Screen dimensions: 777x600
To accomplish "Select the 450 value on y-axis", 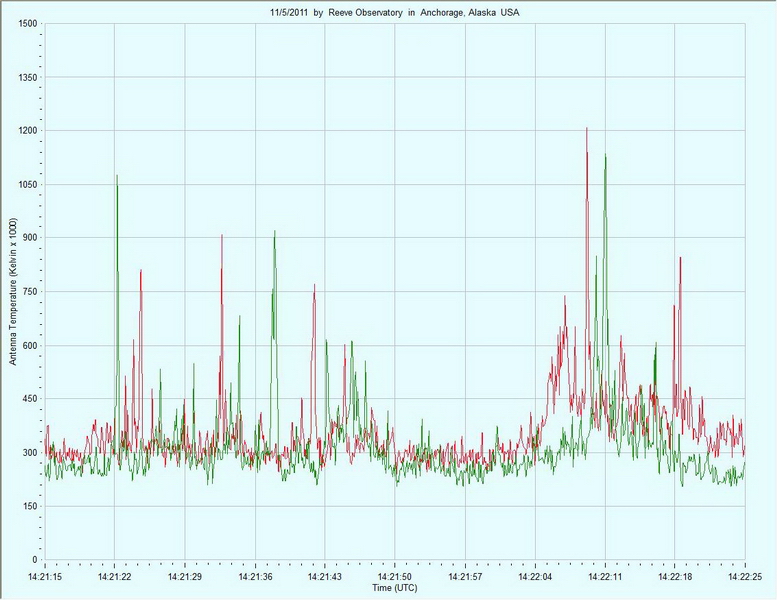I will point(29,399).
